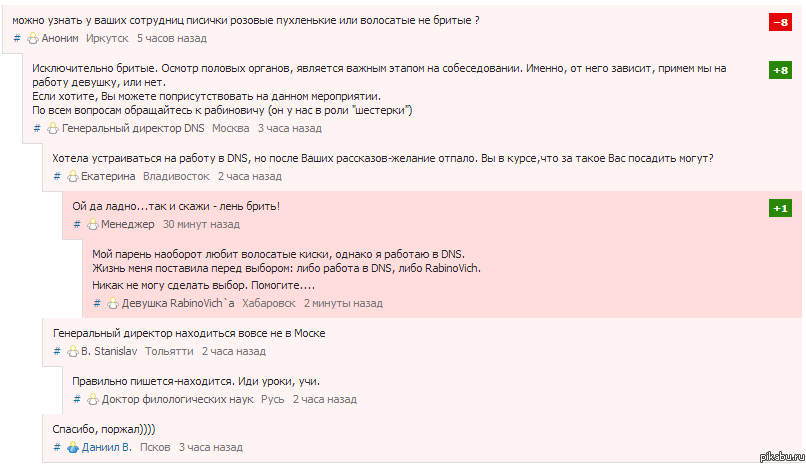This screenshot has width=806, height=464.
Task: Click the city label Тольятти
Action: pos(169,352)
